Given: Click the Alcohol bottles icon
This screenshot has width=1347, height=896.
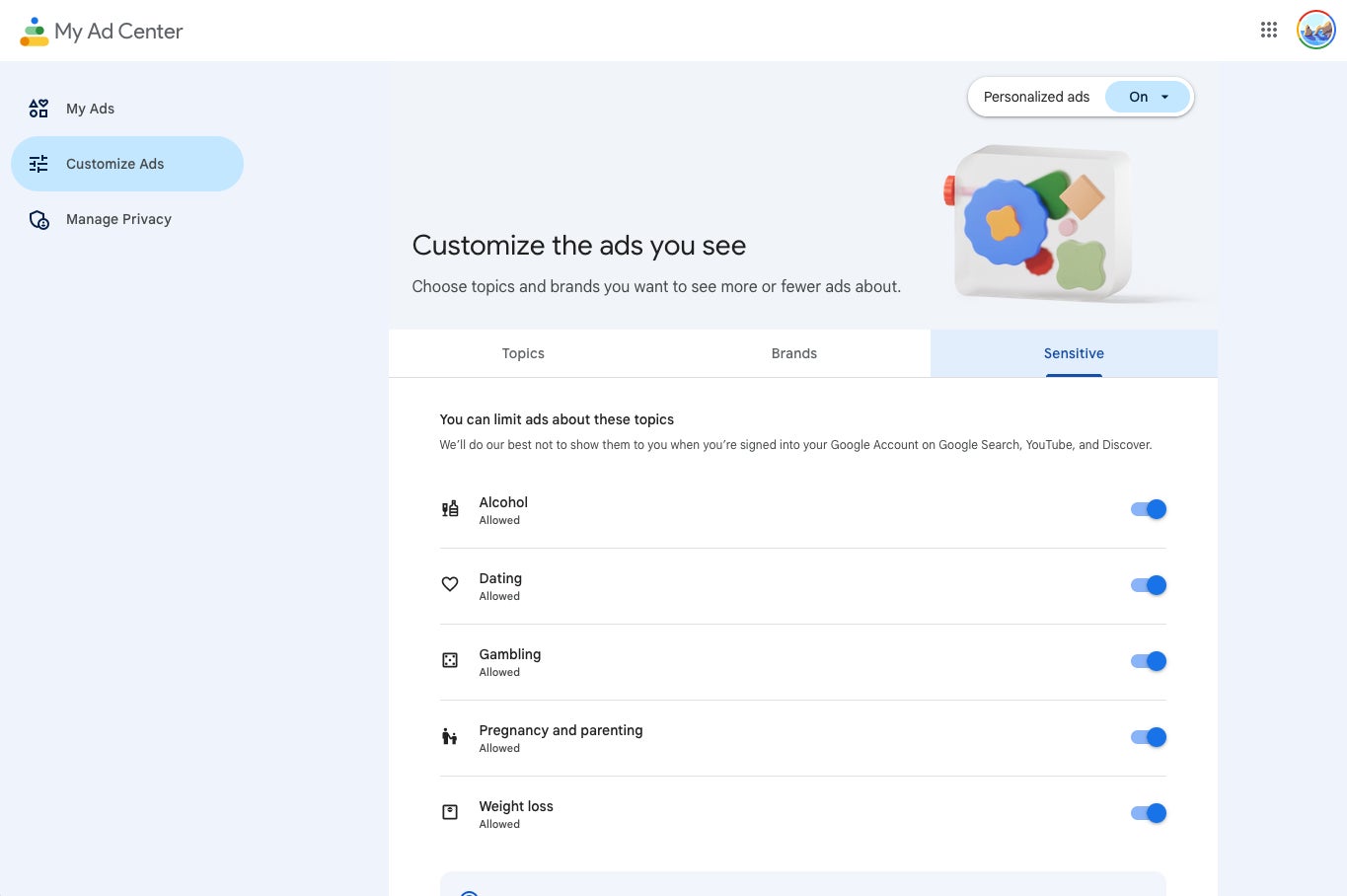Looking at the screenshot, I should click(450, 509).
